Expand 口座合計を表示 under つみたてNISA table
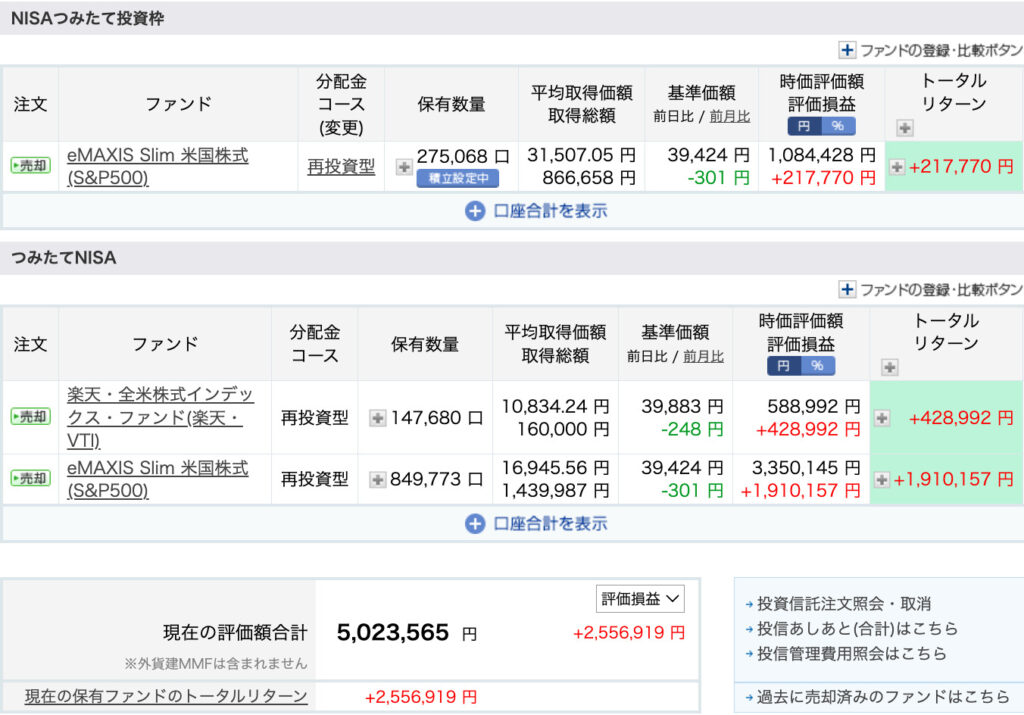 click(536, 523)
